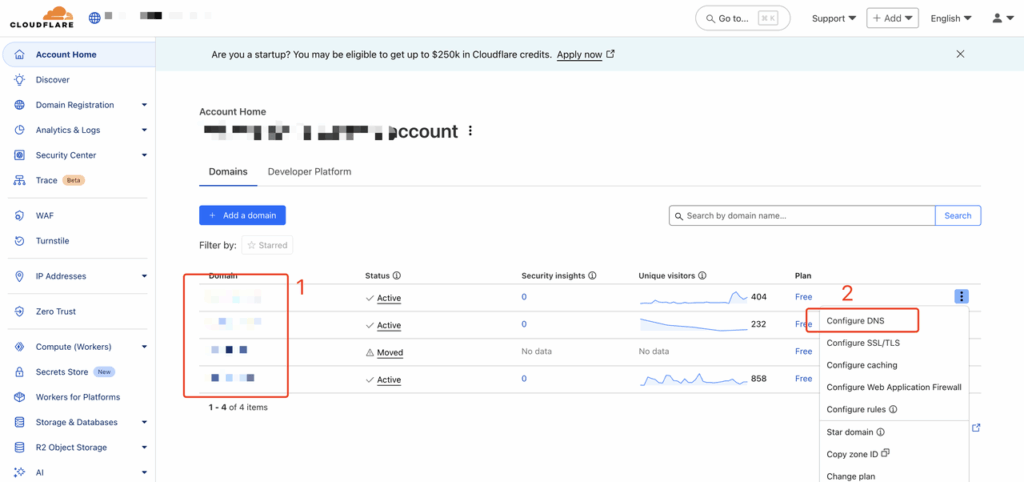
Task: Open Account Home in the sidebar
Action: point(80,55)
